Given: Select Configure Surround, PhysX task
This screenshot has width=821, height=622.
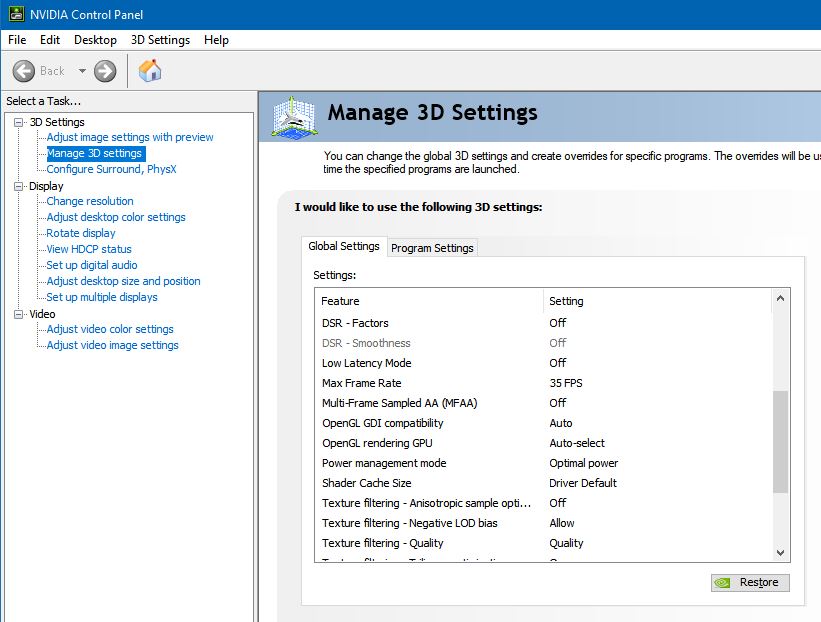Looking at the screenshot, I should coord(111,169).
